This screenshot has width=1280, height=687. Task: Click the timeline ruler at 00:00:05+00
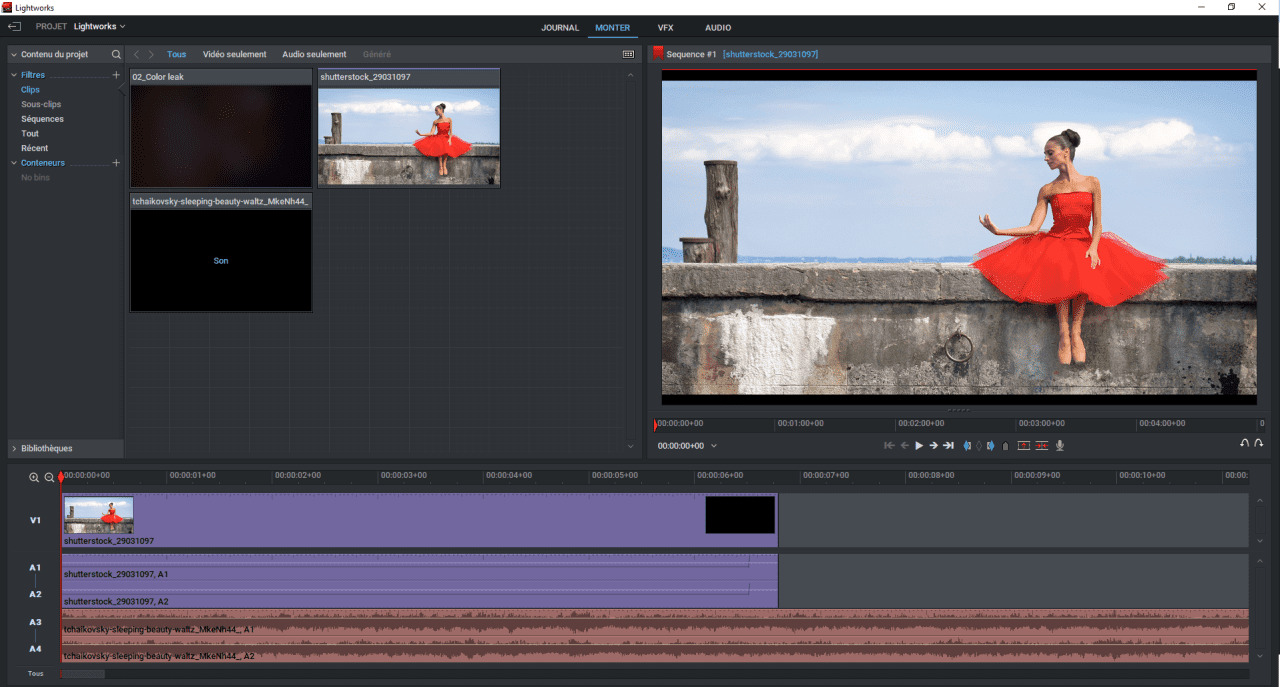pos(614,476)
